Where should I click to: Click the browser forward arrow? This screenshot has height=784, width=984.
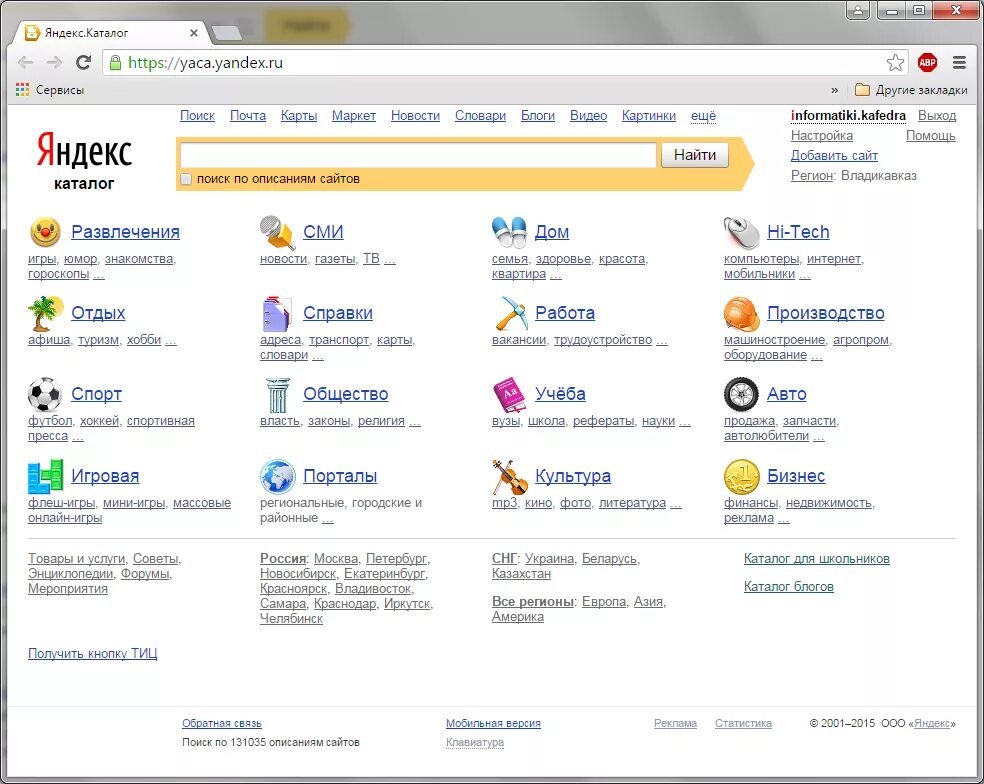55,62
